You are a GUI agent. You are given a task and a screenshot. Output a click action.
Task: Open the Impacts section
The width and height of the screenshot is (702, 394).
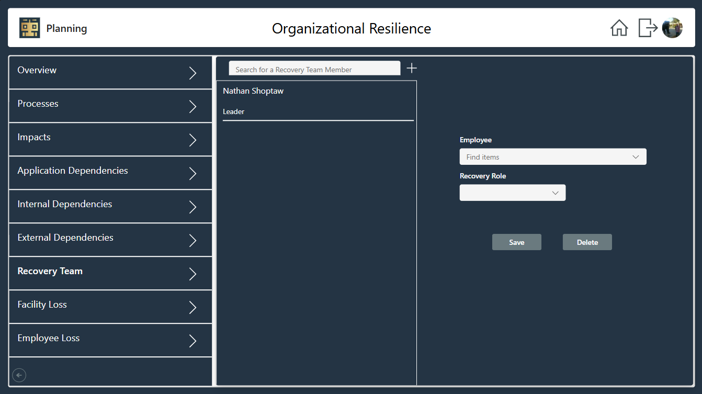pyautogui.click(x=110, y=140)
